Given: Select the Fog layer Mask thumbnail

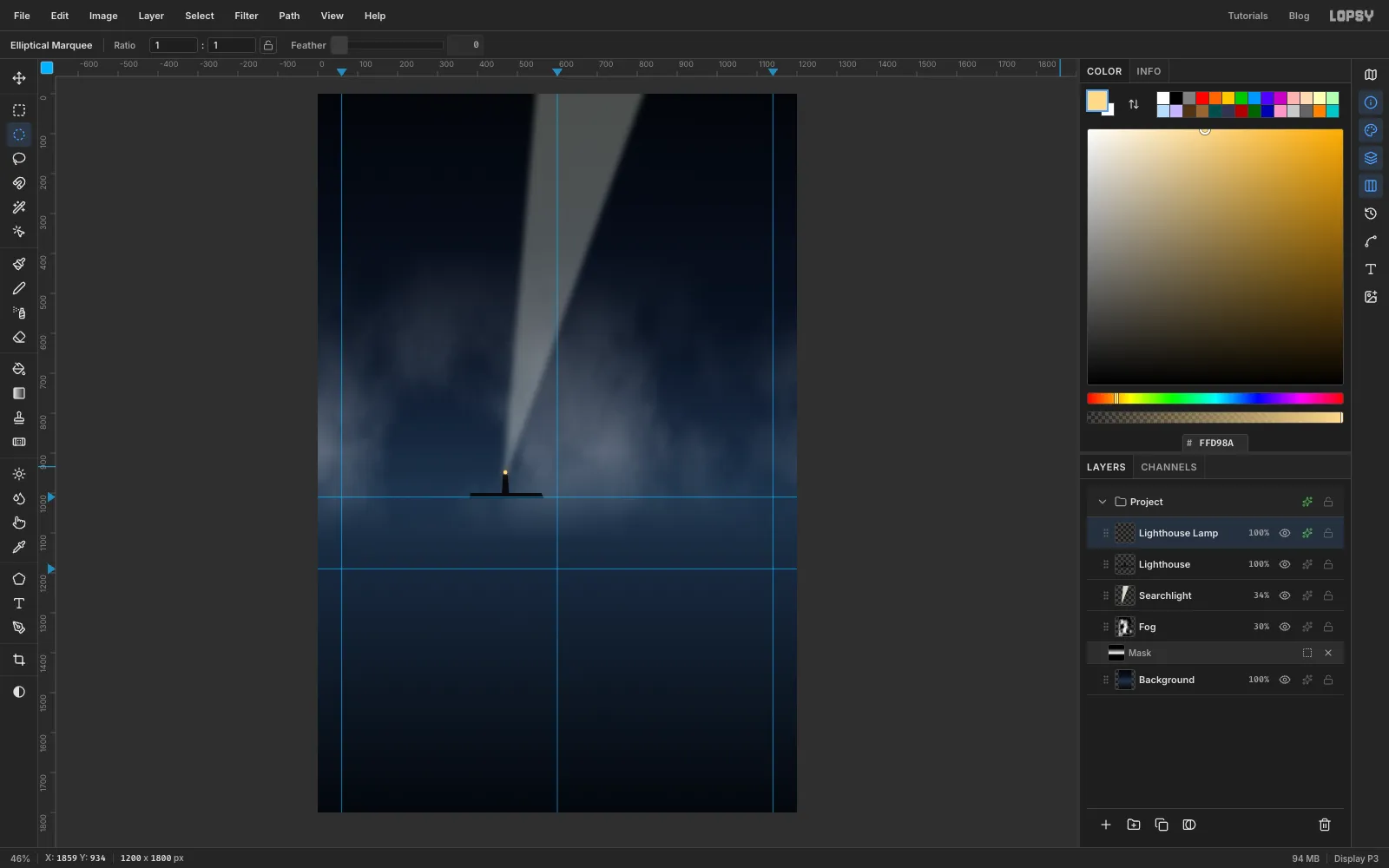Looking at the screenshot, I should click(x=1116, y=653).
